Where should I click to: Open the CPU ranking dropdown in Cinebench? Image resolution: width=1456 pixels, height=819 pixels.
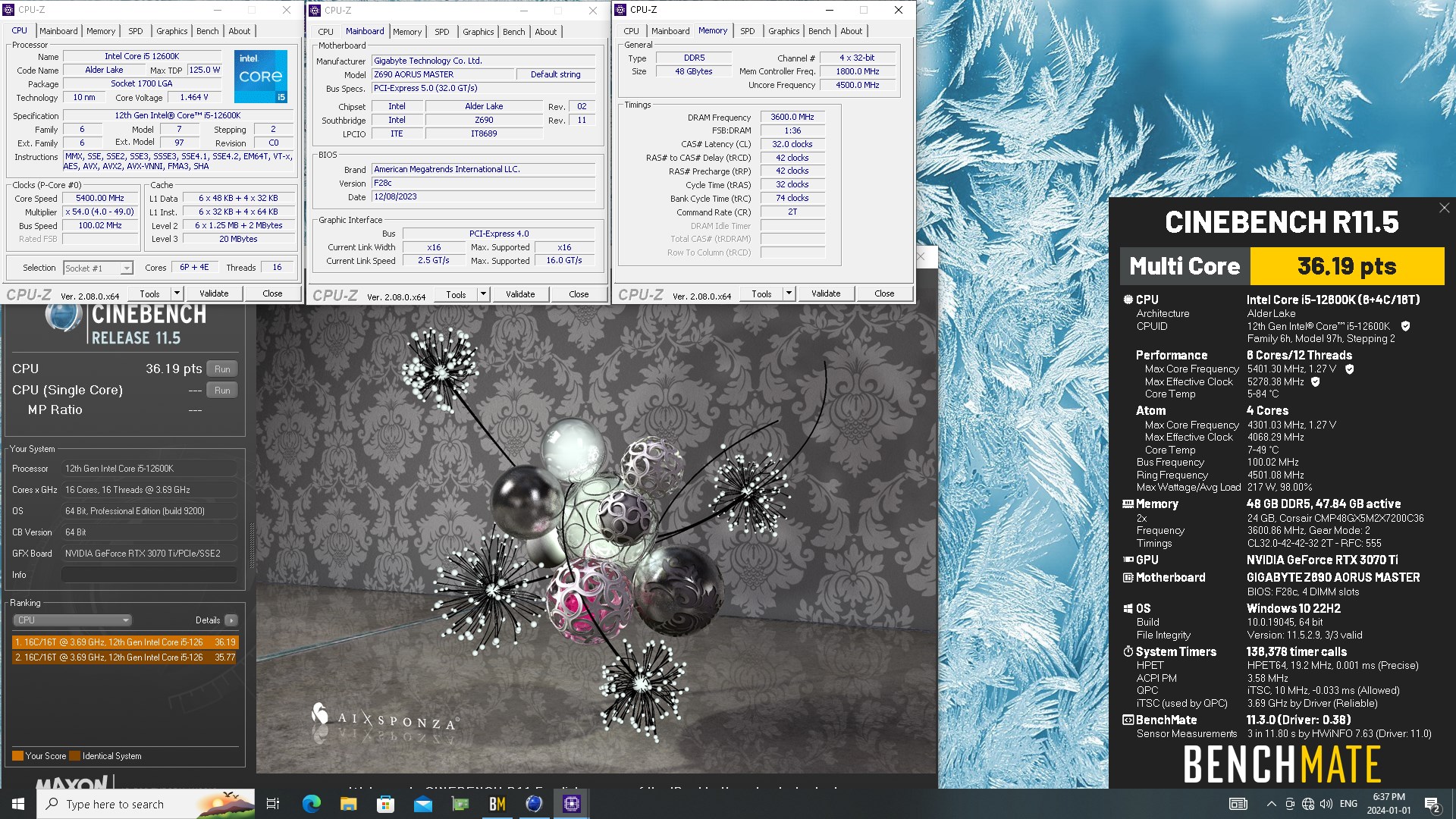tap(73, 620)
